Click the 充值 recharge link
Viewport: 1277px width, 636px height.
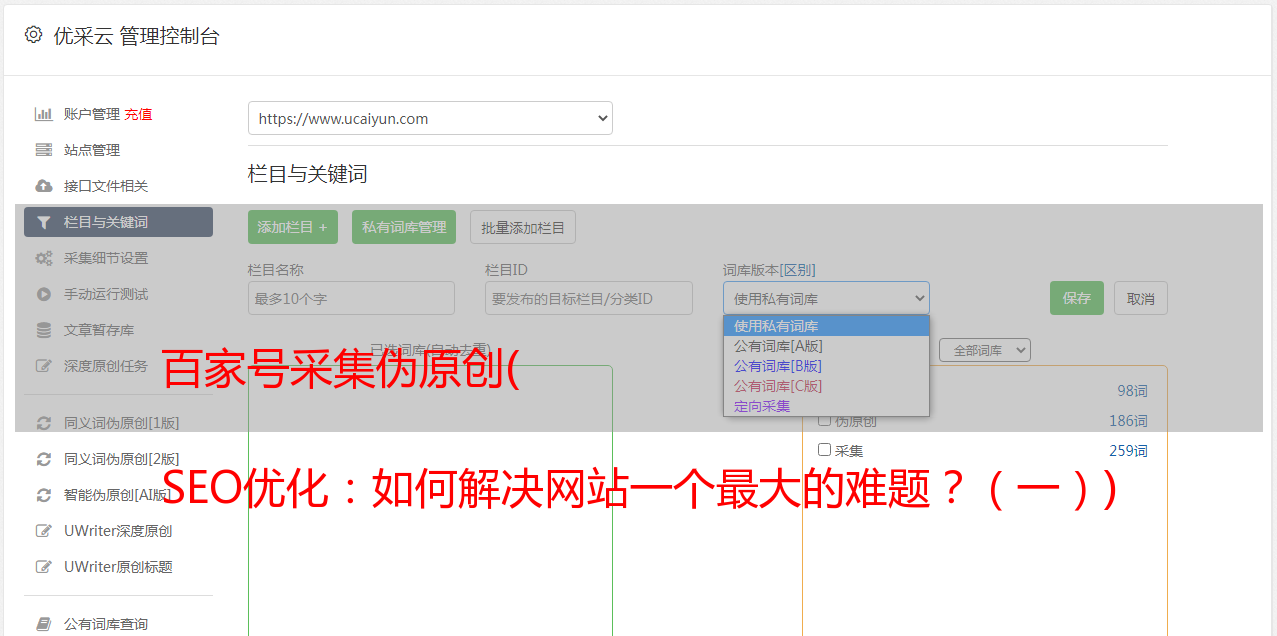[x=138, y=114]
